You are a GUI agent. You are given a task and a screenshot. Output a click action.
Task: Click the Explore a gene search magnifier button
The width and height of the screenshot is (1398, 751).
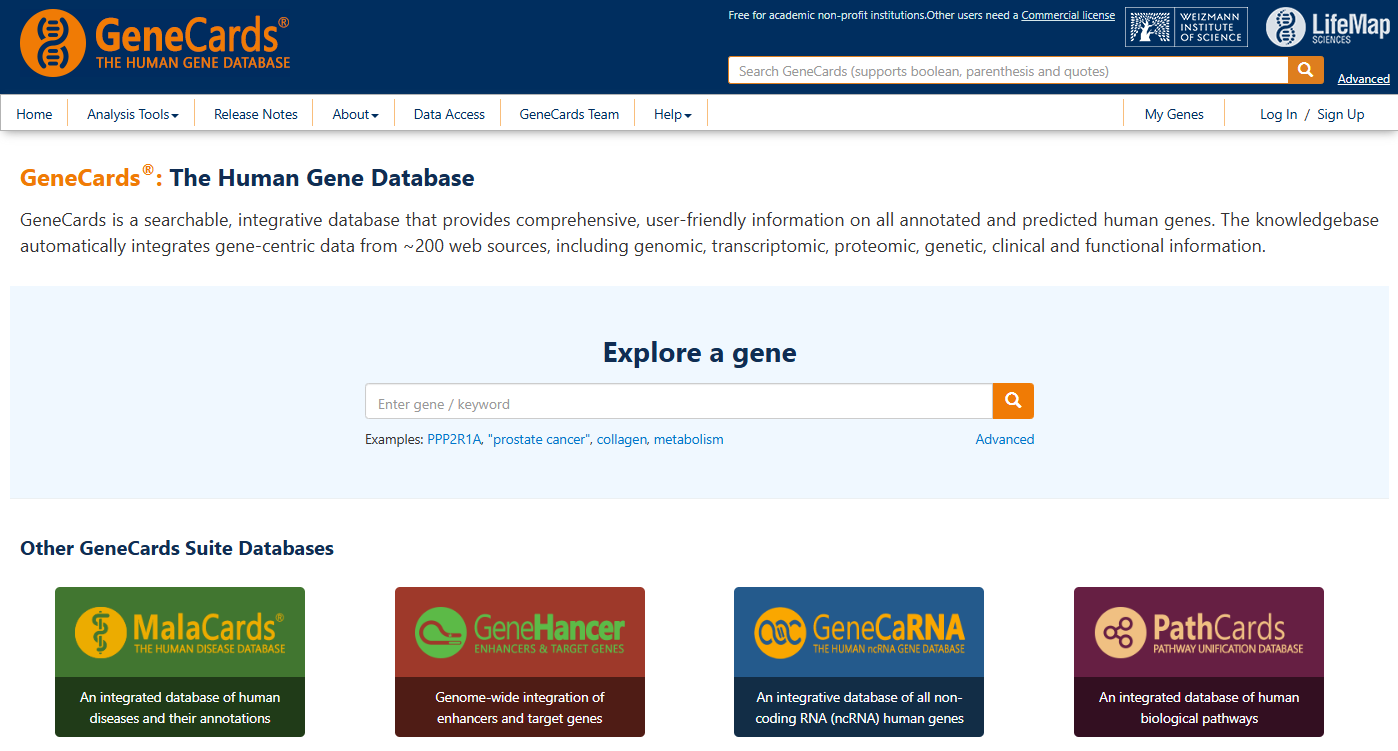1013,401
